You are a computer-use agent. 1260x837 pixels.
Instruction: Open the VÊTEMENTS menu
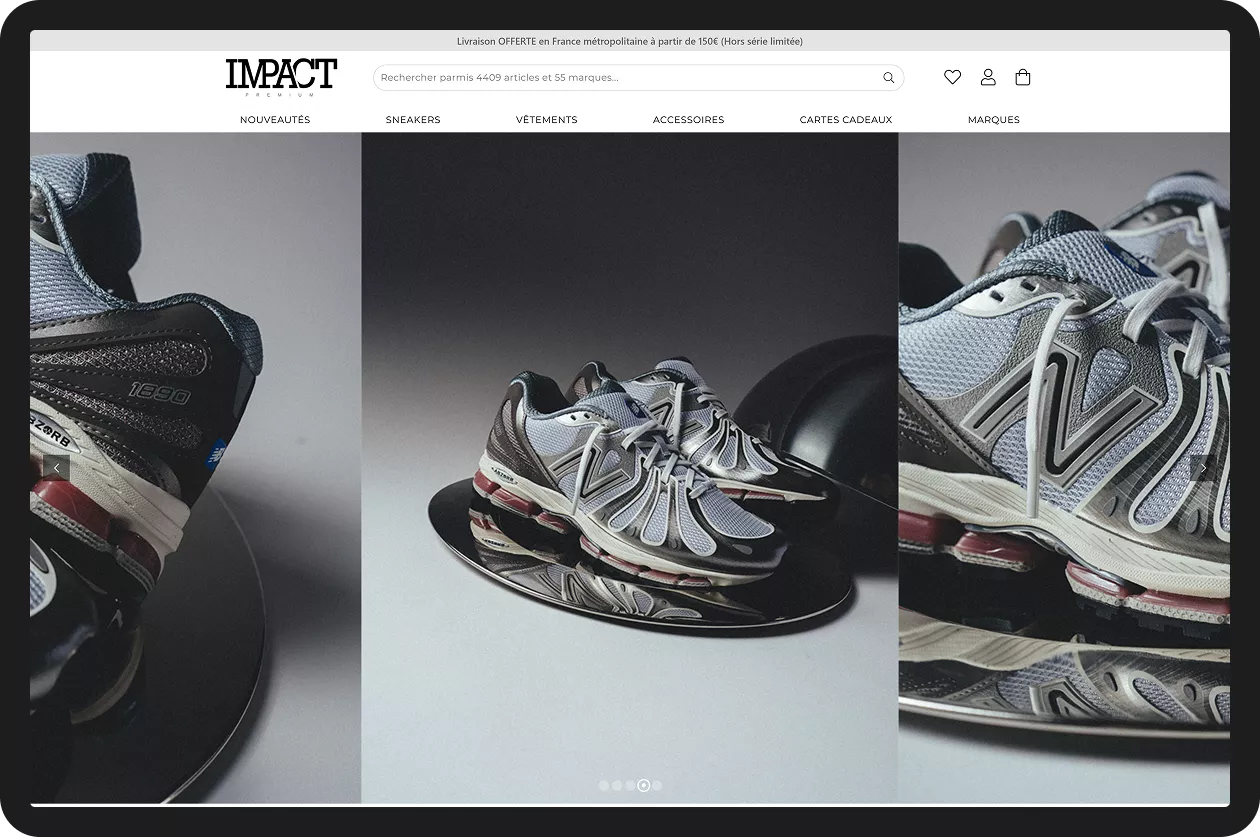tap(547, 120)
